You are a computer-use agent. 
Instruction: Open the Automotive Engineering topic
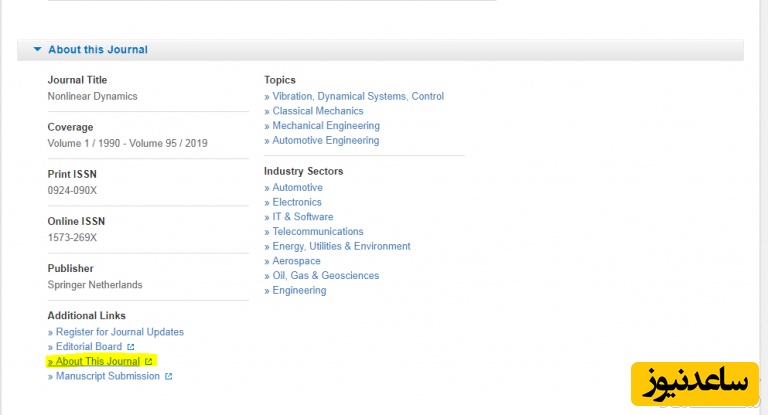click(x=325, y=141)
